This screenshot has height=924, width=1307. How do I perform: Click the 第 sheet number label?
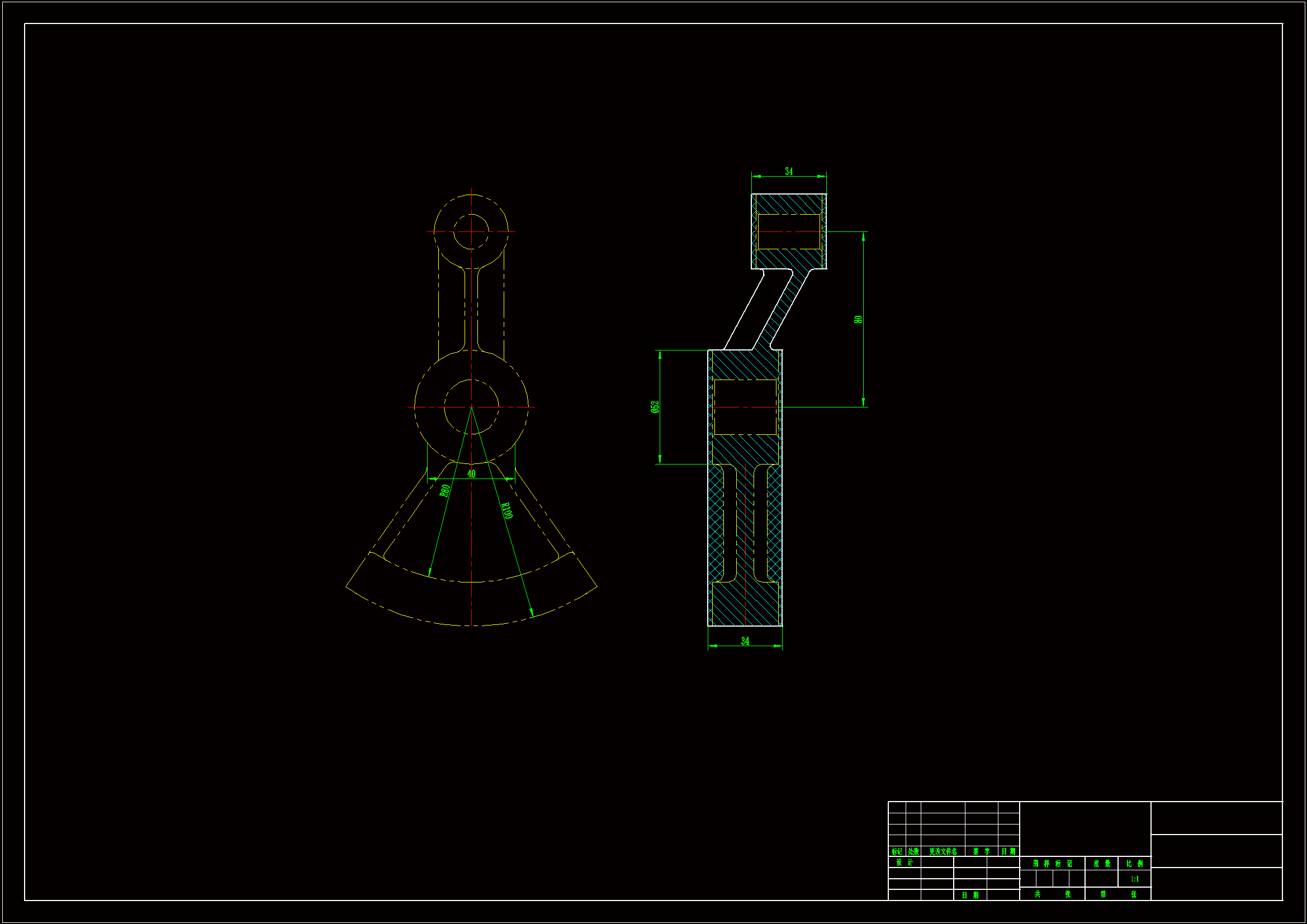pos(1102,894)
